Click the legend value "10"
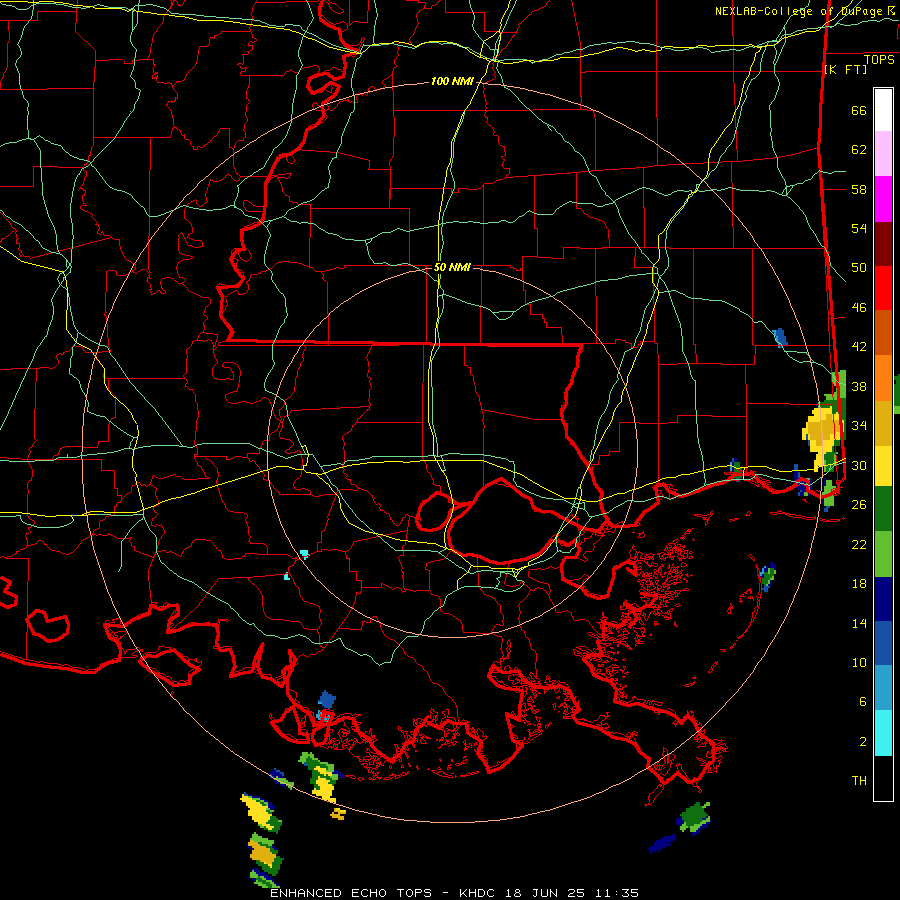This screenshot has width=900, height=900. pyautogui.click(x=859, y=662)
